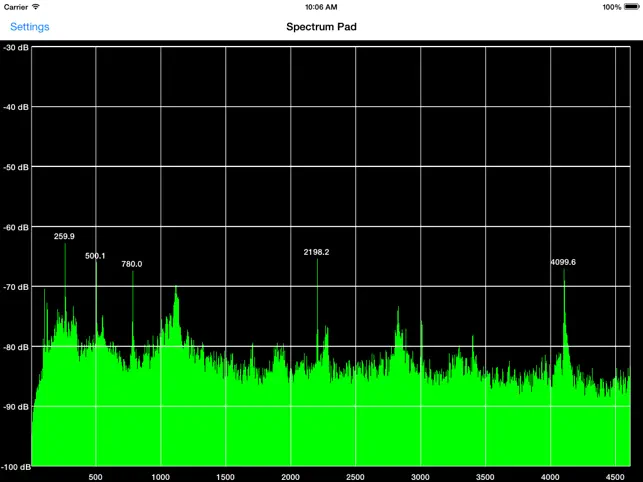Click the -100 dB axis label
The height and width of the screenshot is (482, 643).
(x=16, y=467)
